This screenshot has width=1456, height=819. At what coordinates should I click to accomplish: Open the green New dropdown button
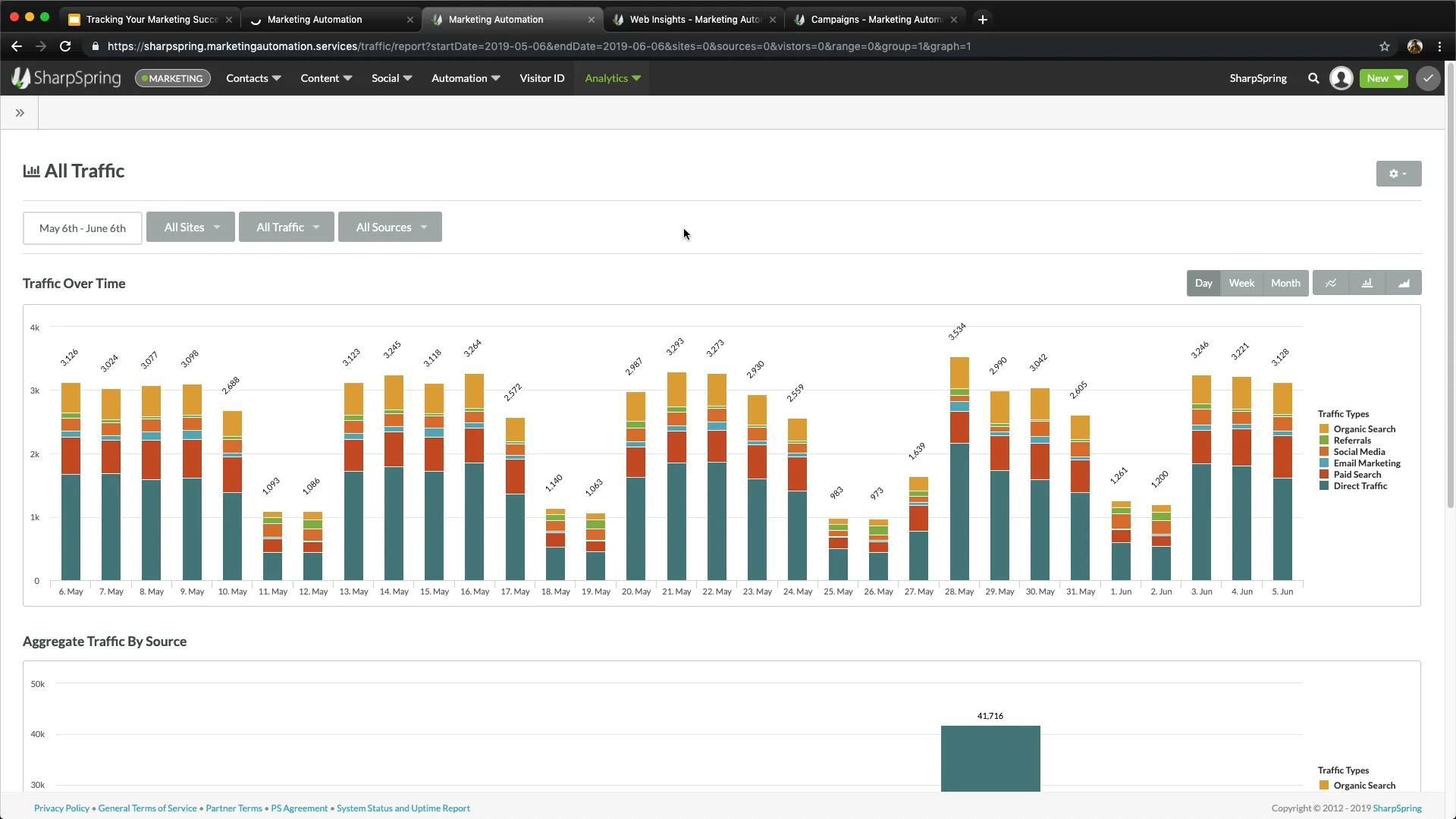pyautogui.click(x=1383, y=78)
